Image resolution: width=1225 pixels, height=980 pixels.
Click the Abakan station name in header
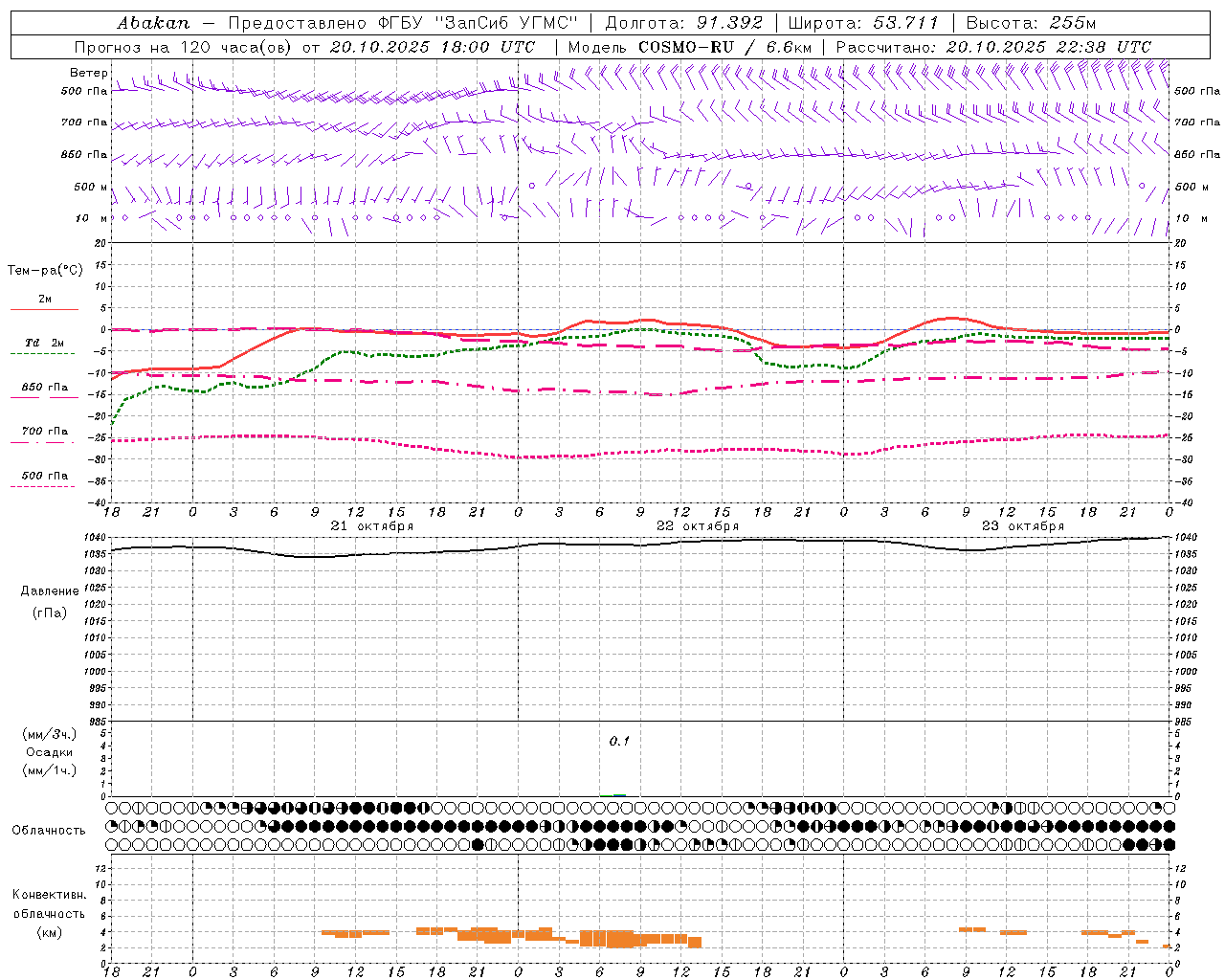click(153, 23)
